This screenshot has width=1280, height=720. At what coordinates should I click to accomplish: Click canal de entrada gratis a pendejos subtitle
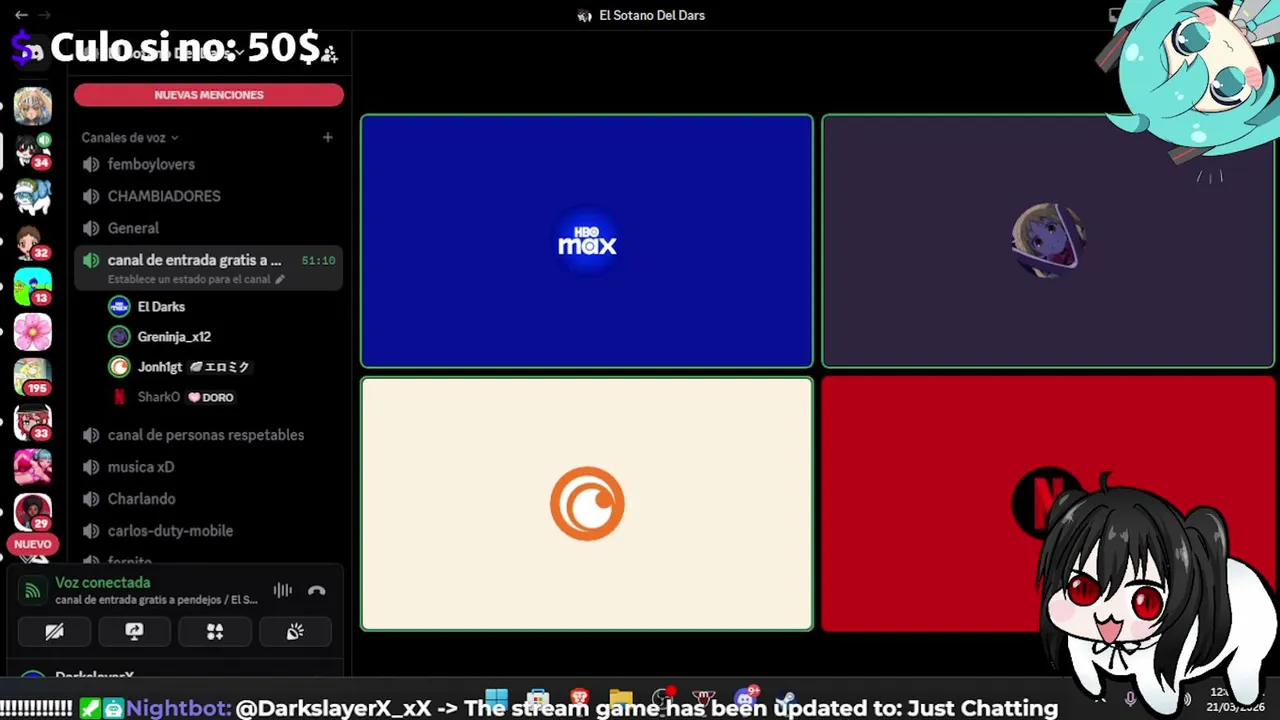coord(156,600)
